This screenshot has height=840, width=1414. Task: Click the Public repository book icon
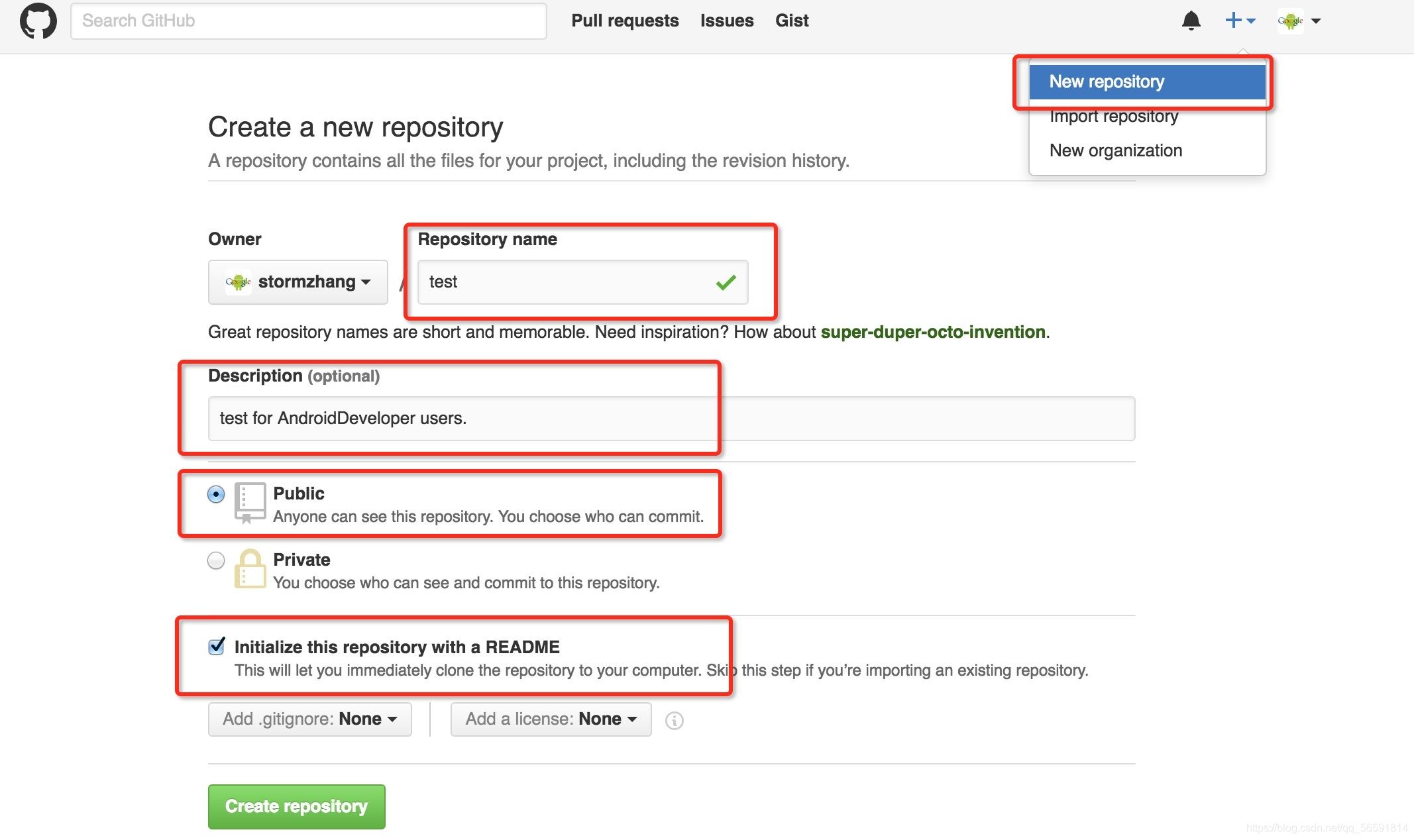tap(250, 503)
